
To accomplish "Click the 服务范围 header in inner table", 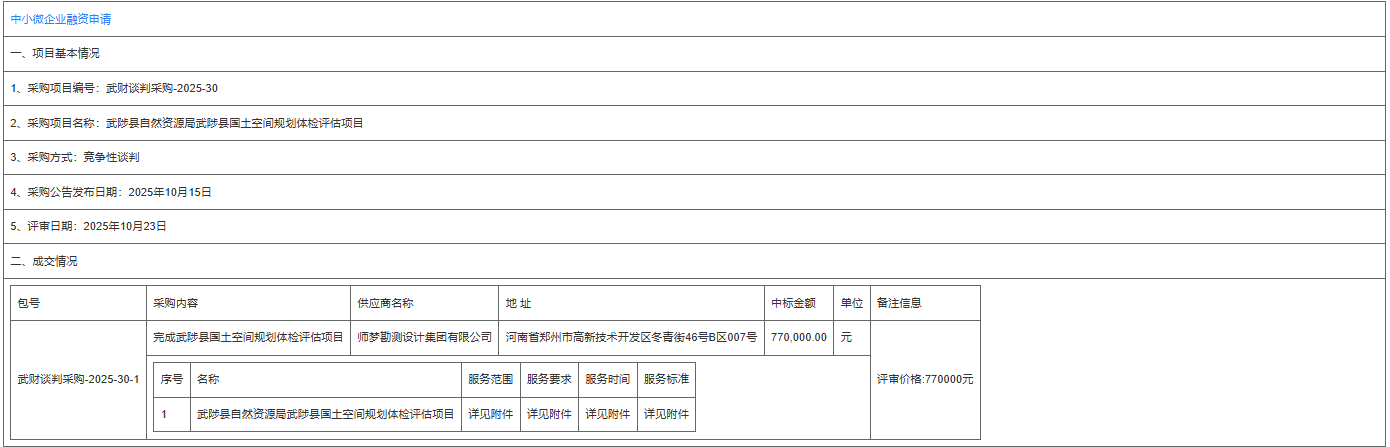I will [x=490, y=380].
